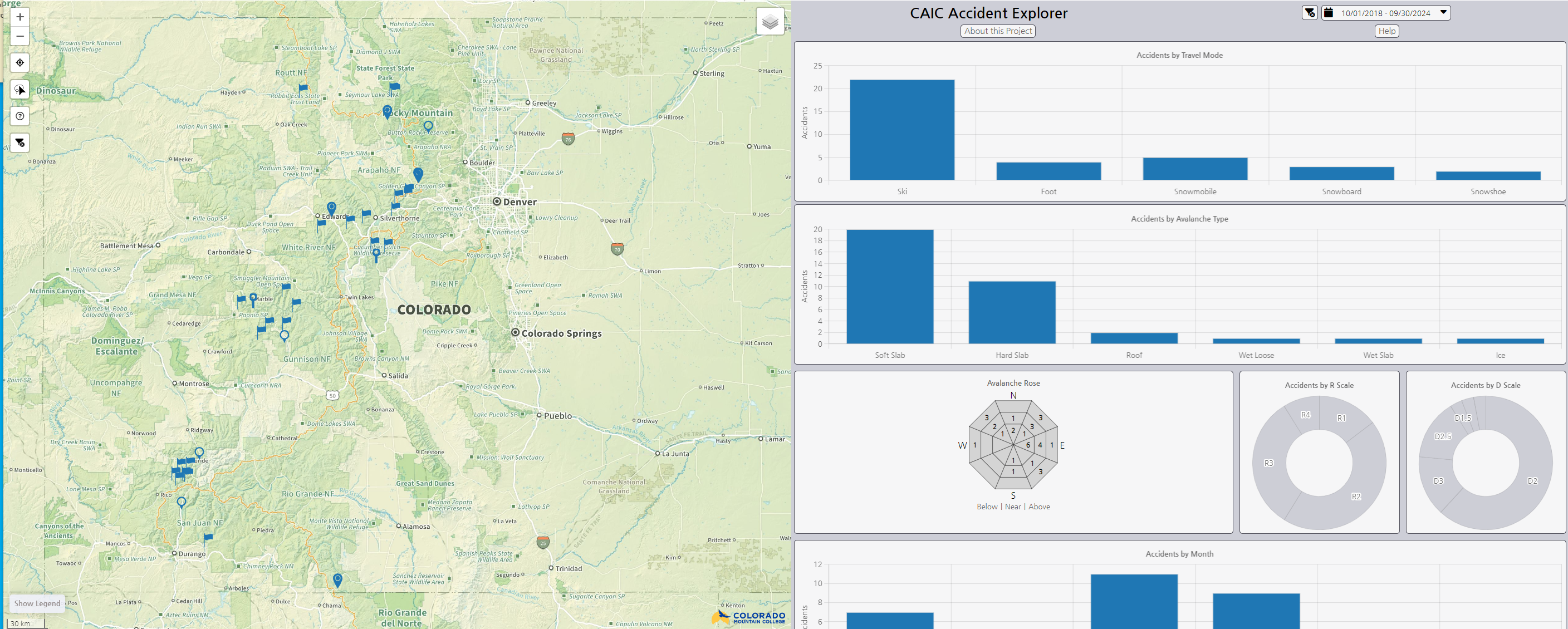Open the map help question-mark icon

tap(19, 116)
